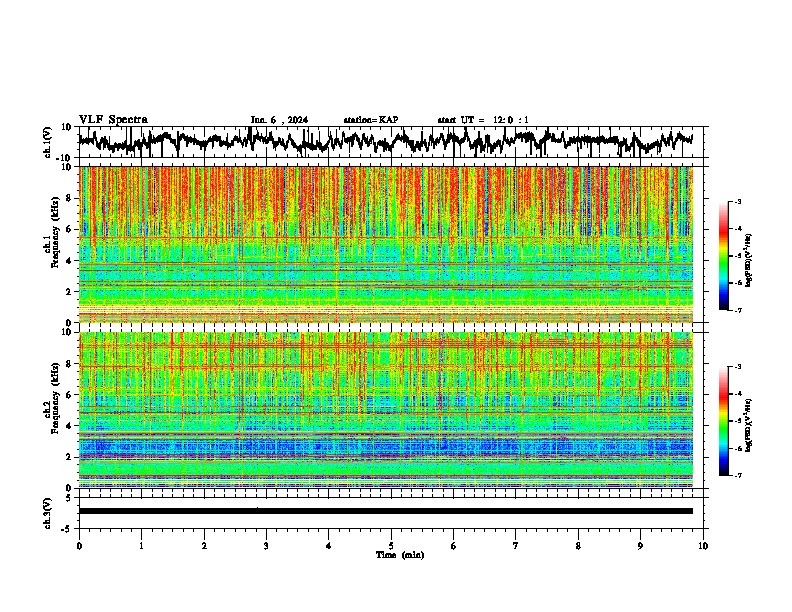
Task: Click the black band in the ch.3(V) panel
Action: tap(386, 511)
